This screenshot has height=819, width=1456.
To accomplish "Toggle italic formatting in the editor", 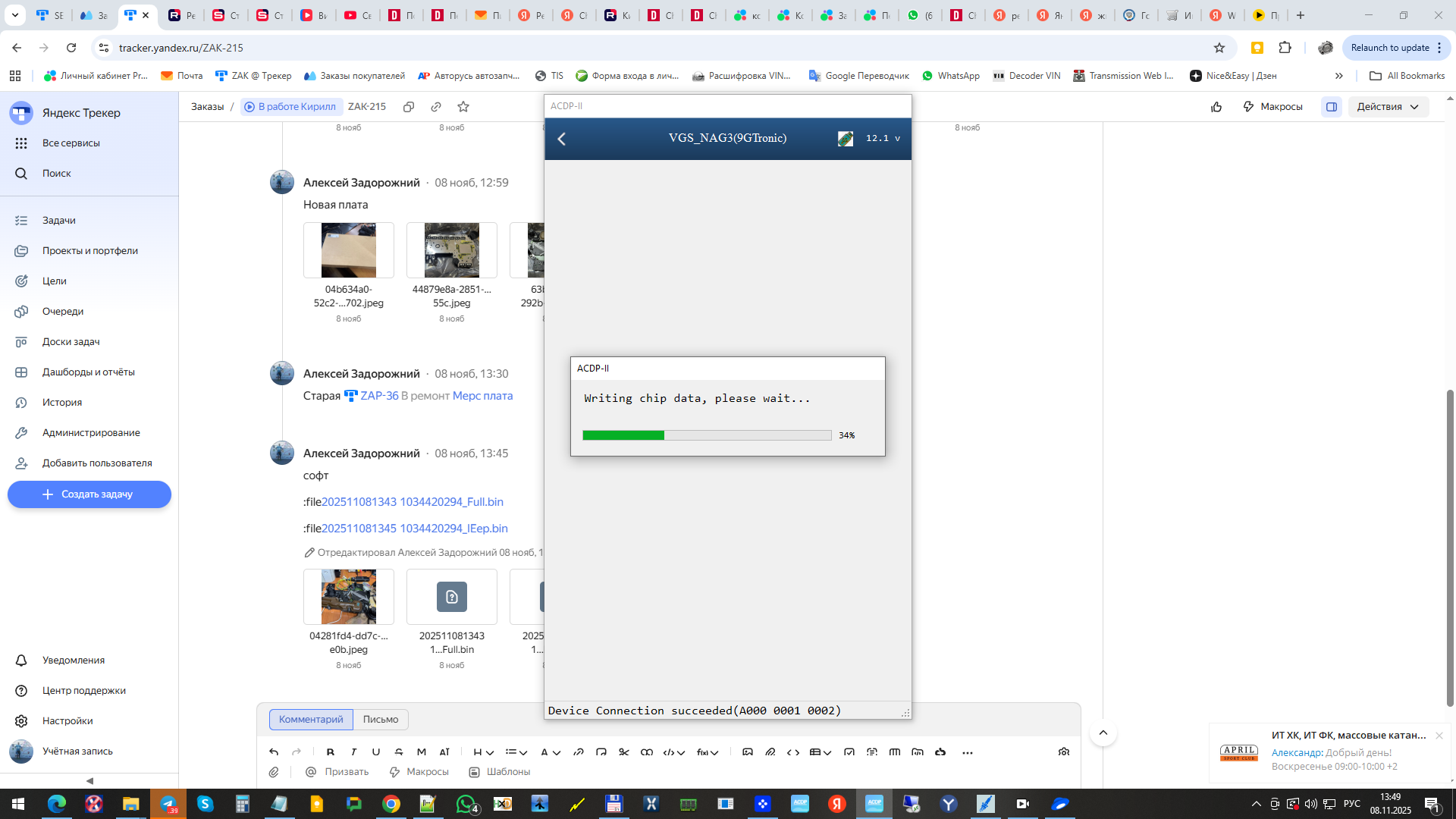I will point(353,752).
